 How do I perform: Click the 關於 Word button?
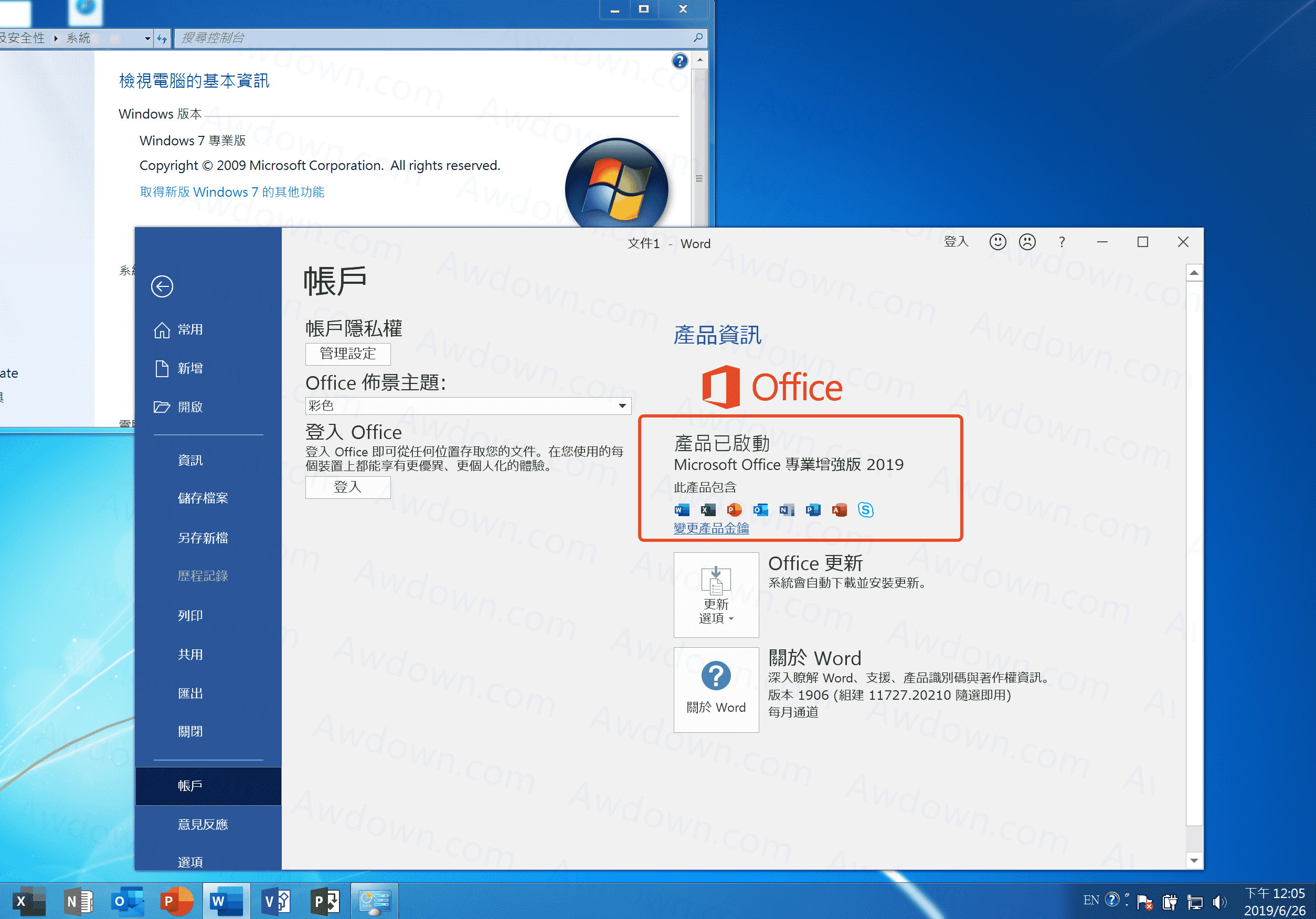(x=716, y=690)
